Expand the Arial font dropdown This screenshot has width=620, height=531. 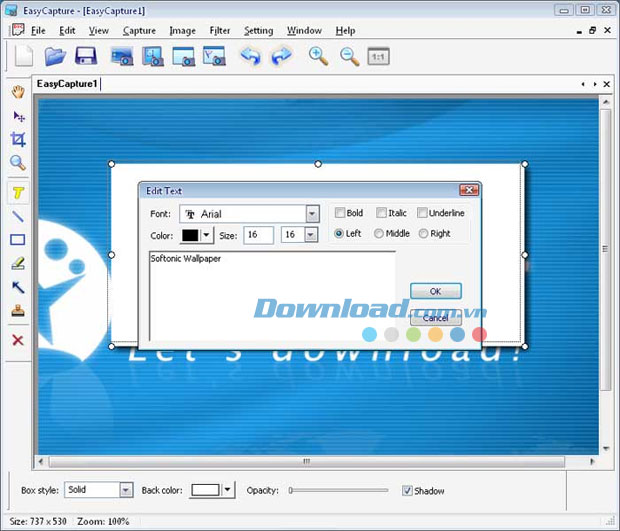click(312, 214)
